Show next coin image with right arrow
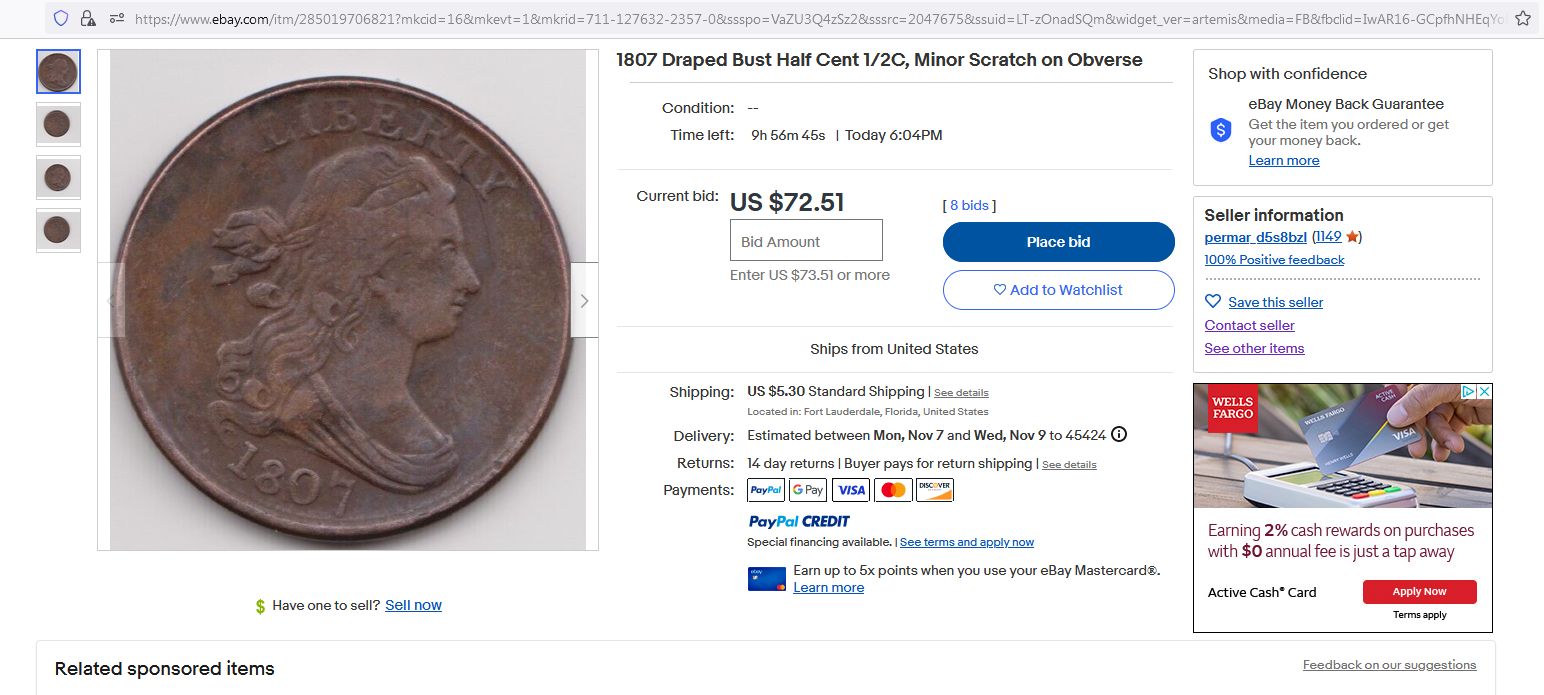Viewport: 1544px width, 695px height. pyautogui.click(x=584, y=300)
